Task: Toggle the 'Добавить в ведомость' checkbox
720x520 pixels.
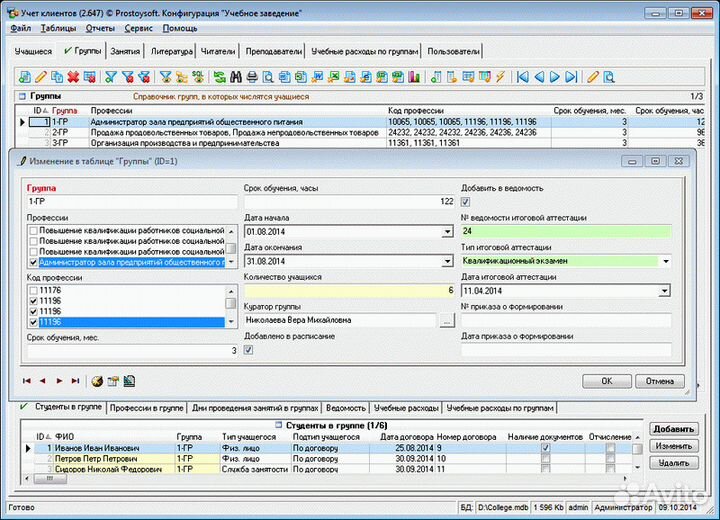Action: point(466,202)
